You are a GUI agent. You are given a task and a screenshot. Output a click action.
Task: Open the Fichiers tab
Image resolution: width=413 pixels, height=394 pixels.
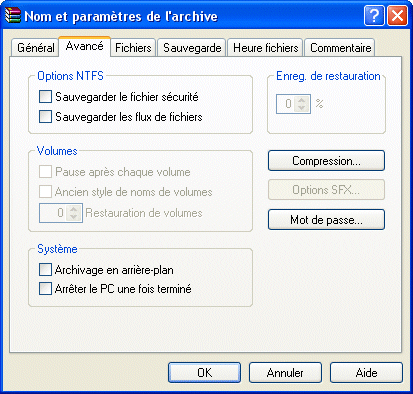coord(133,48)
